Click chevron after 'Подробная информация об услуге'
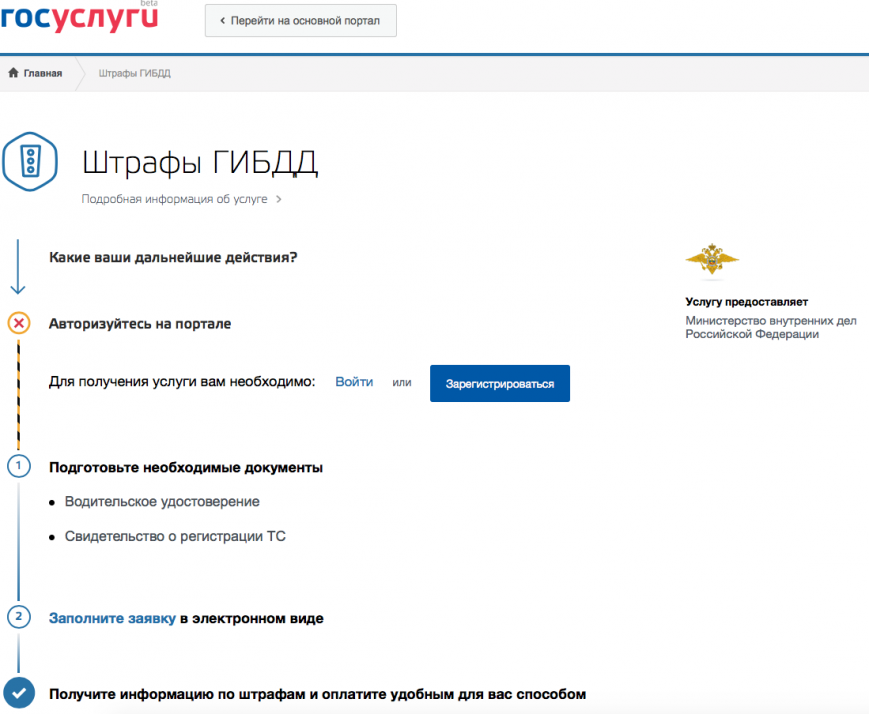869x714 pixels. [279, 199]
